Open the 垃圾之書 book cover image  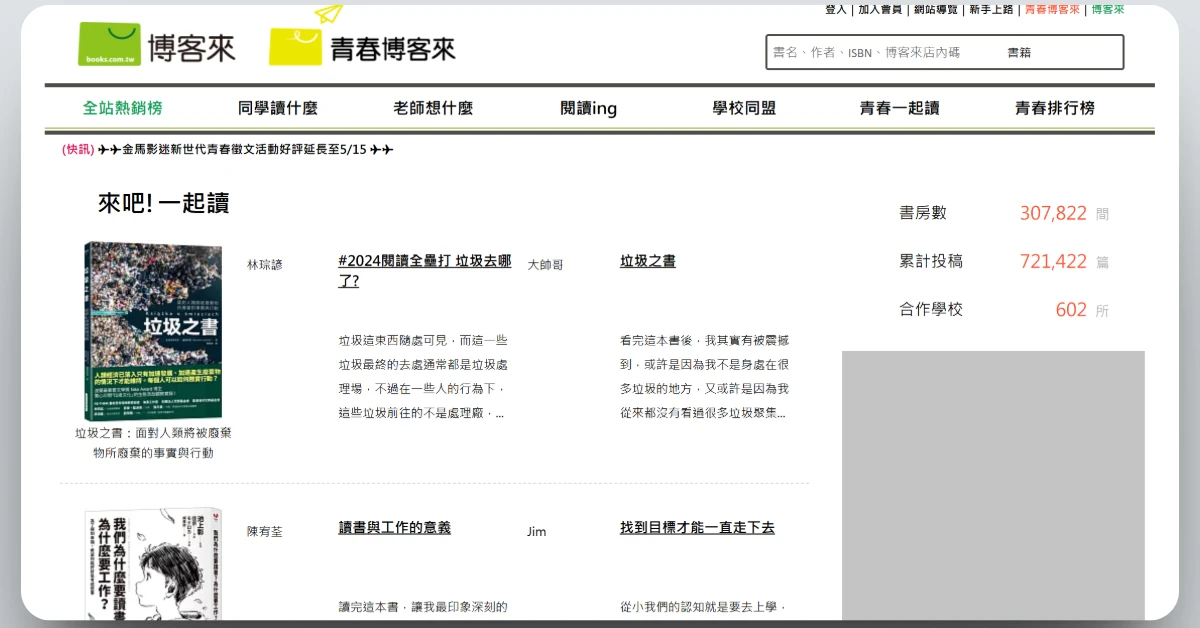[153, 331]
